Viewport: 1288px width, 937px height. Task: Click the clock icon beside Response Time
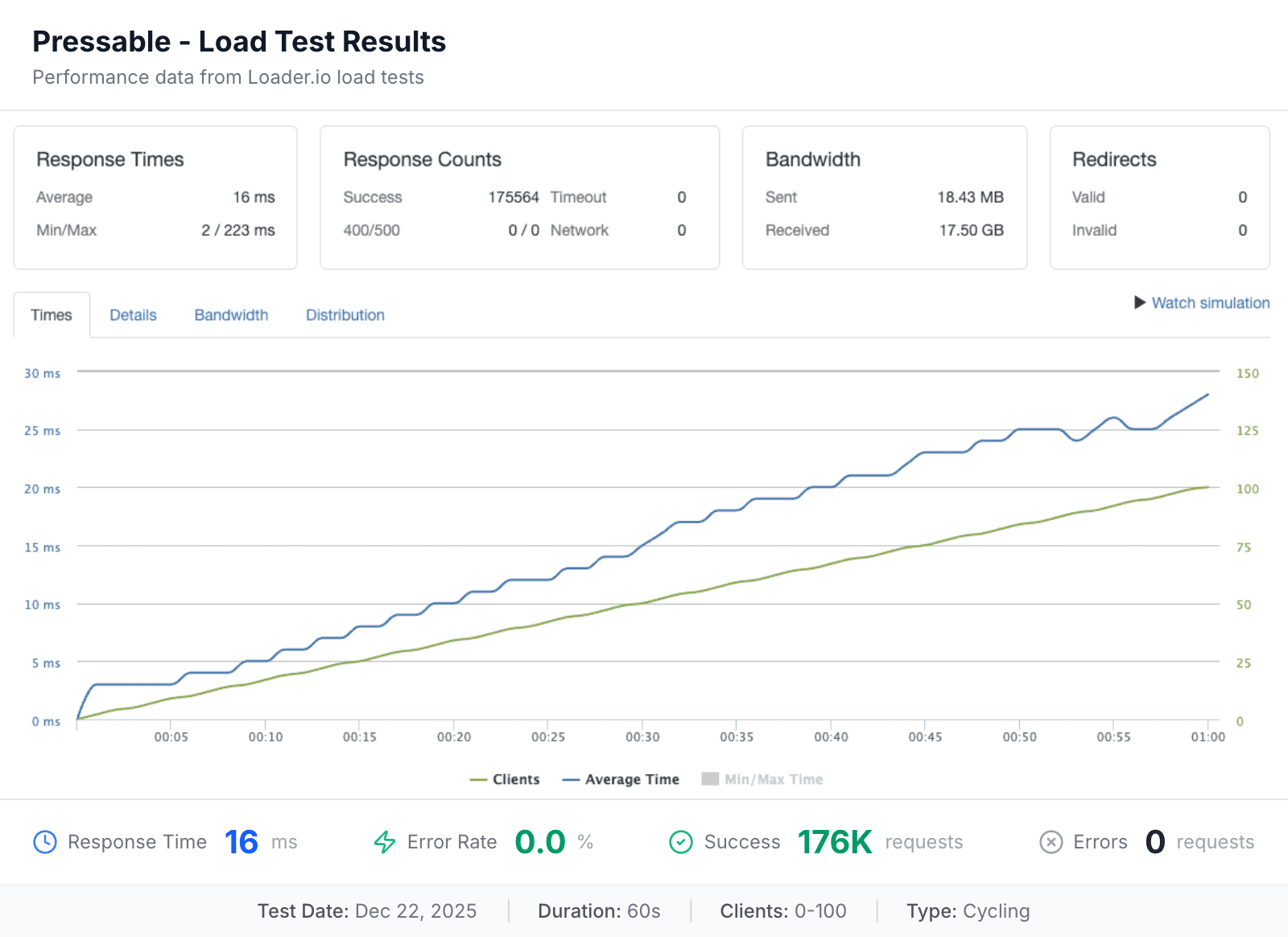point(45,842)
